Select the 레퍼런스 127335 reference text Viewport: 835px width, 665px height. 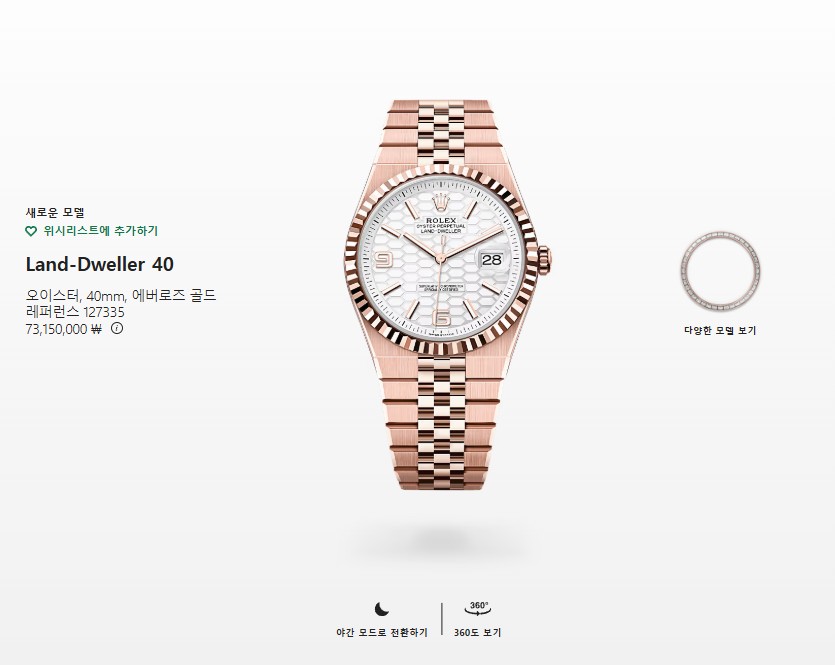(75, 312)
